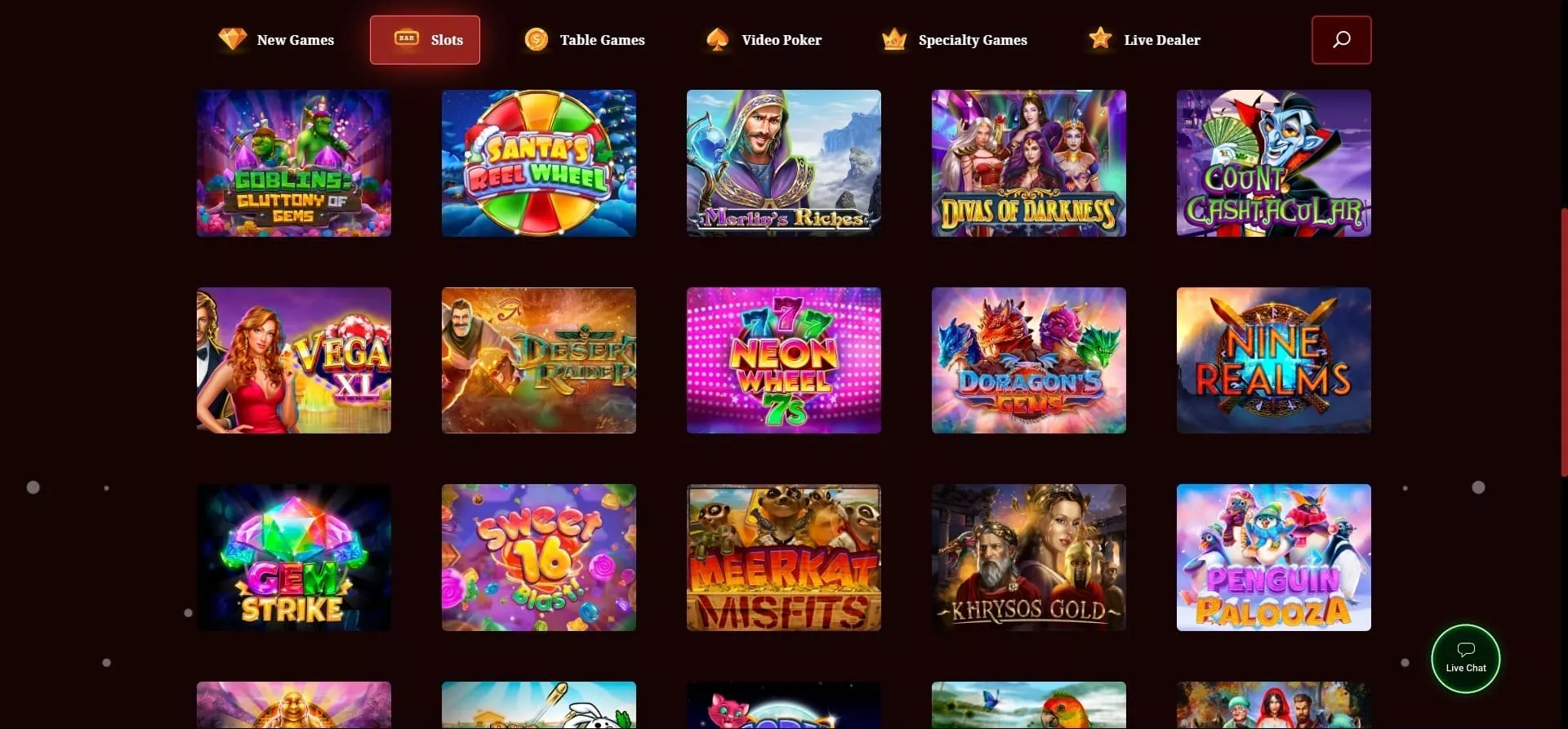Click the crown icon for Specialty Games
Image resolution: width=1568 pixels, height=729 pixels.
click(x=894, y=39)
